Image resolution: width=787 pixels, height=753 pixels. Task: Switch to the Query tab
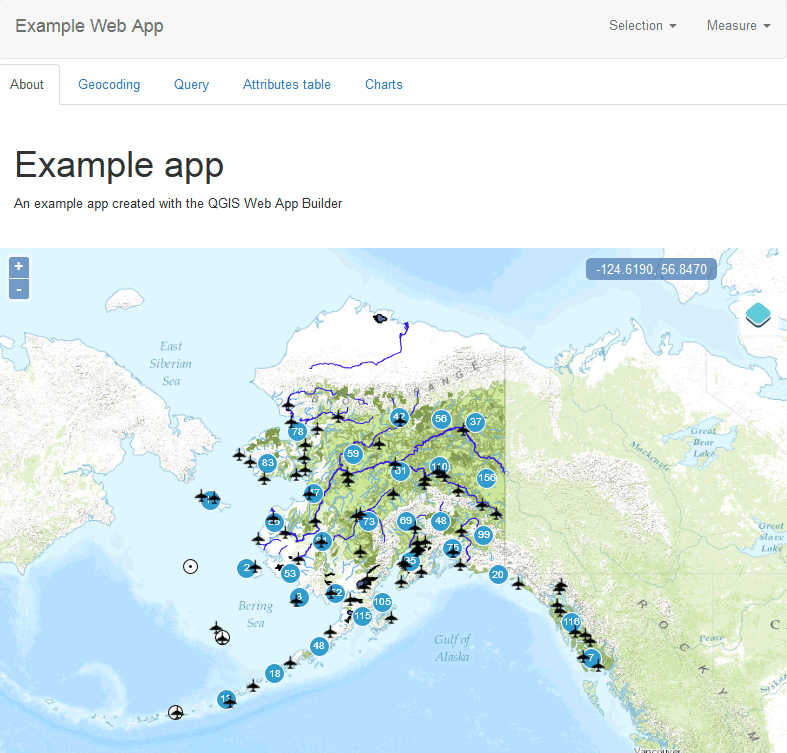point(191,85)
